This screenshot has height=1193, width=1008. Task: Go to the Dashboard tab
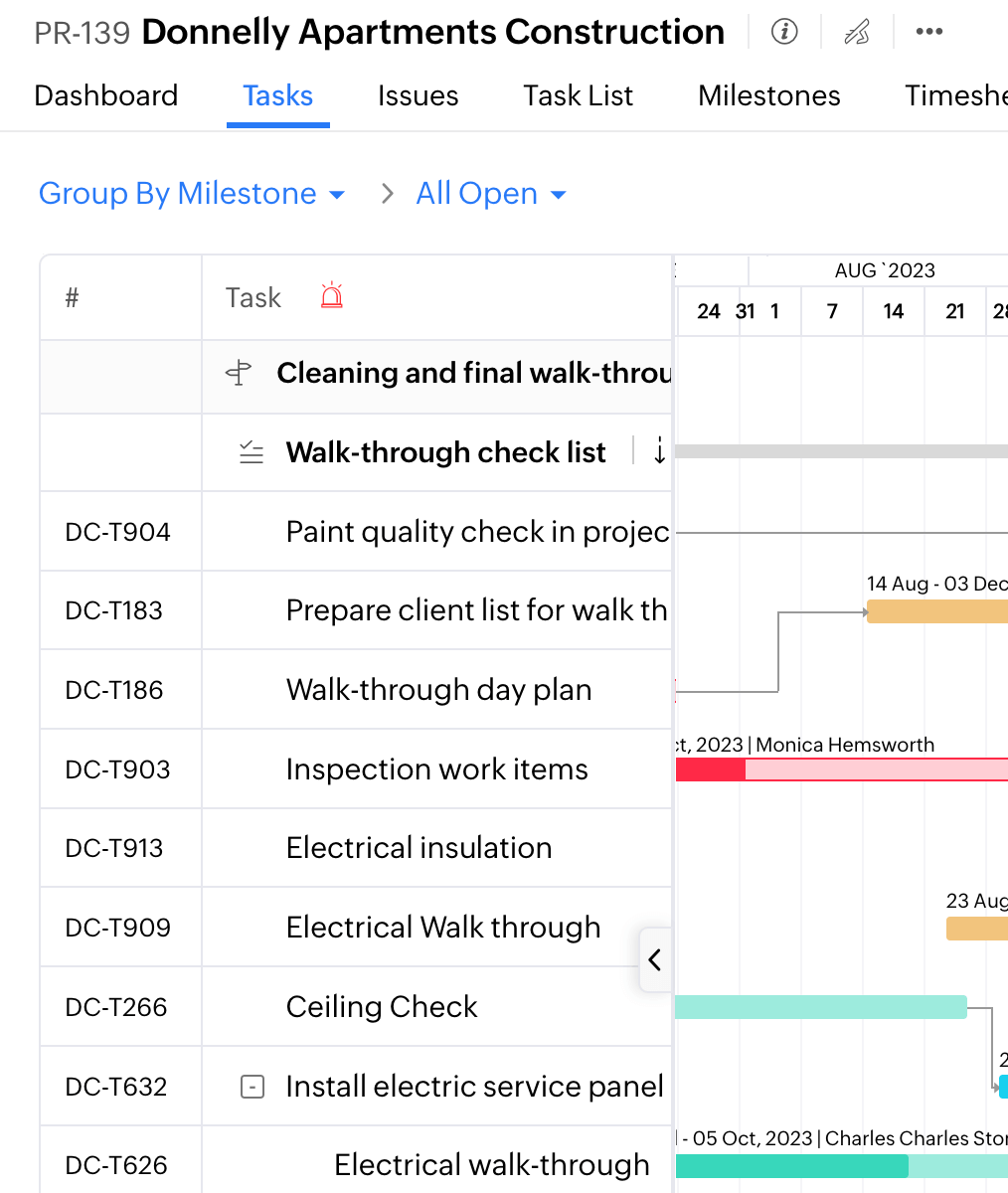coord(106,95)
